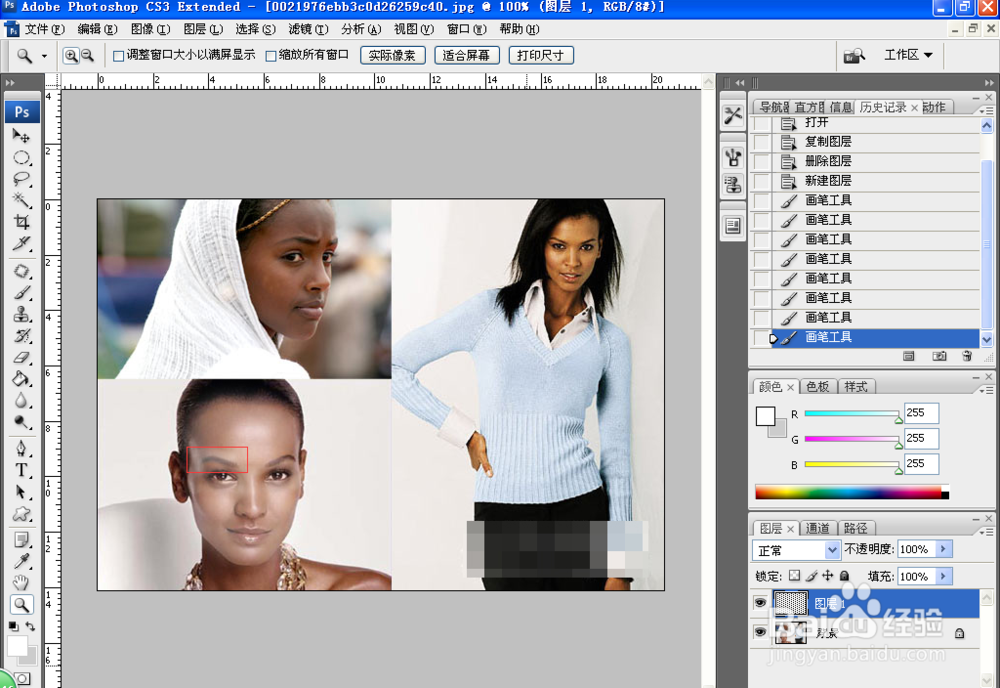Switch to 动作 tab
The width and height of the screenshot is (1000, 688).
(935, 107)
